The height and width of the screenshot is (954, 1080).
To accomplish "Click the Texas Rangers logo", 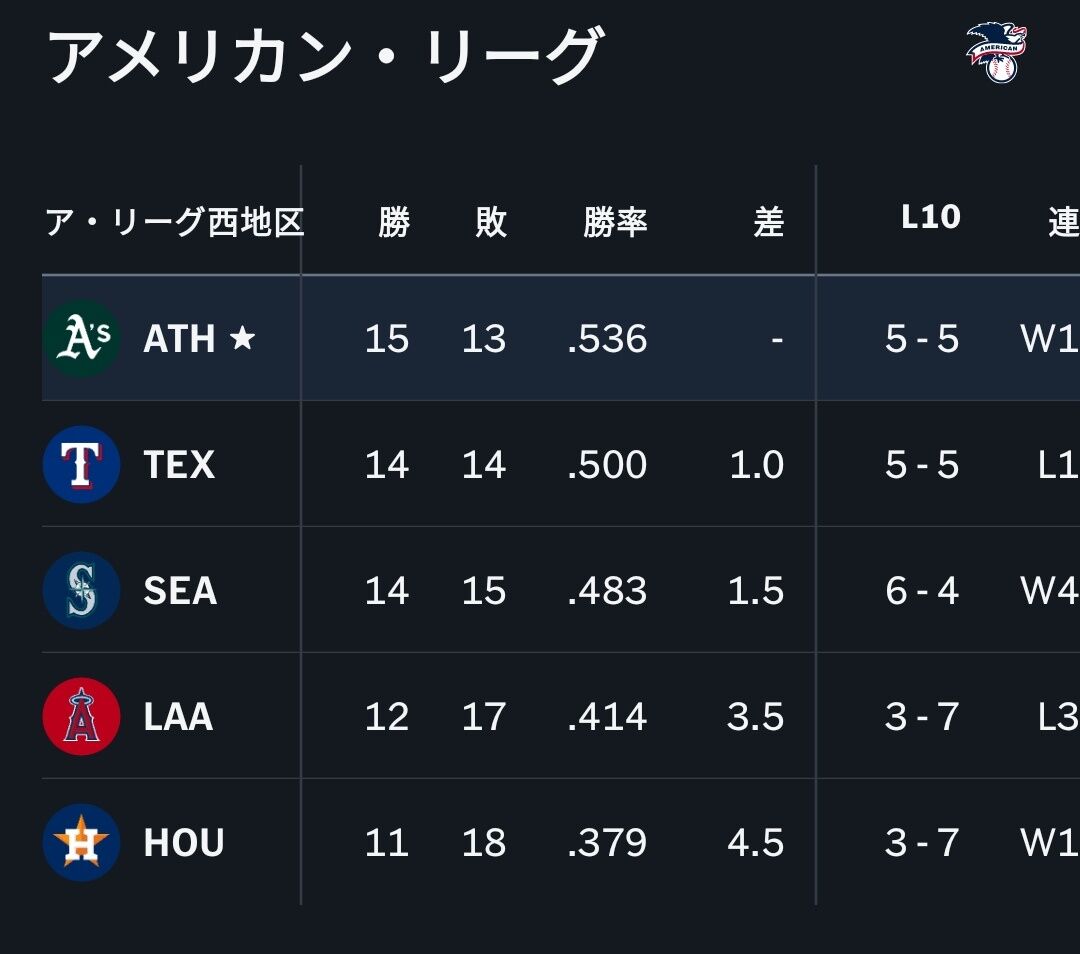I will point(81,464).
